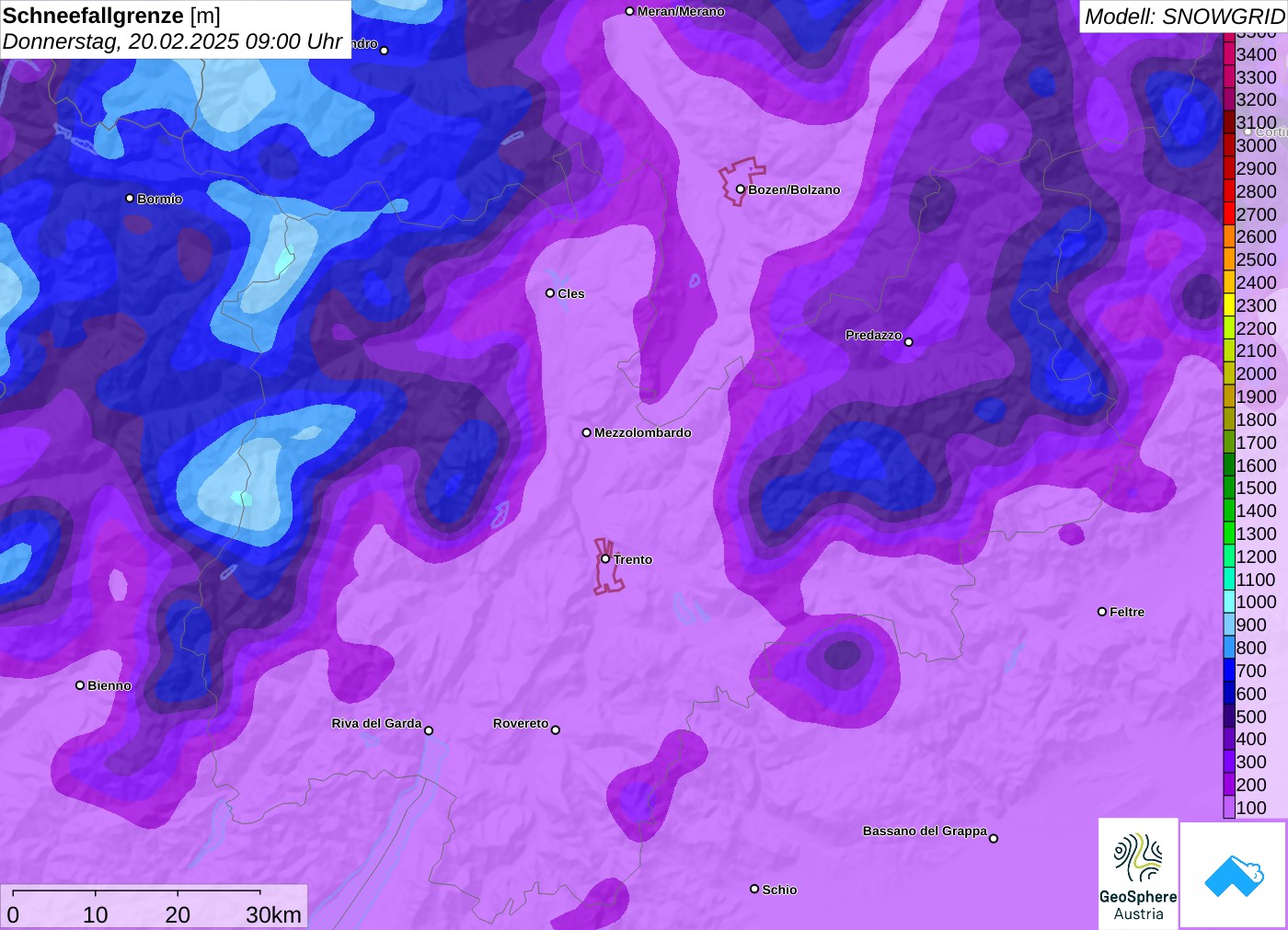
Task: Click legend value 1800
Action: tap(1257, 419)
